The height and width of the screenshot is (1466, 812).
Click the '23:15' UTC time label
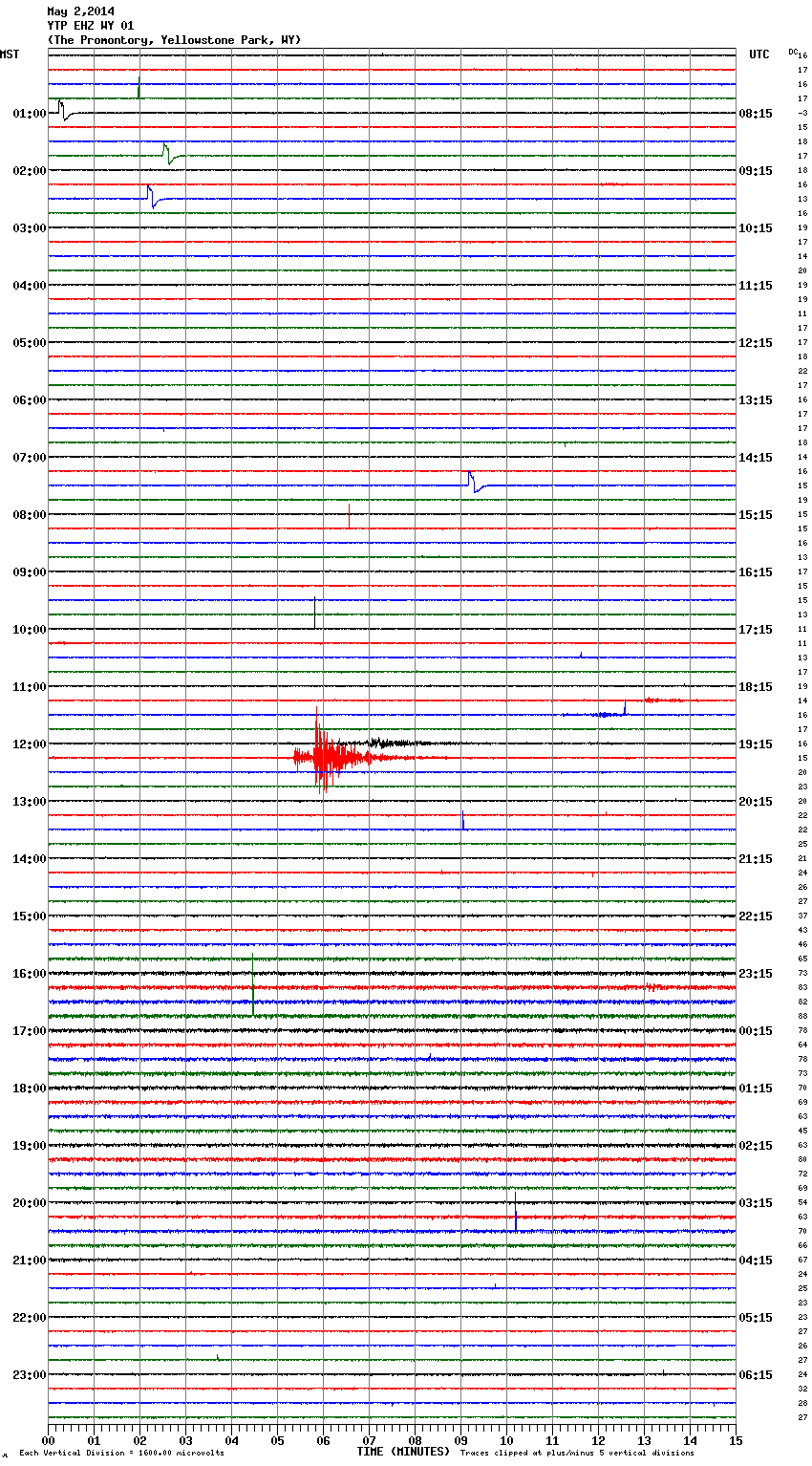coord(756,974)
